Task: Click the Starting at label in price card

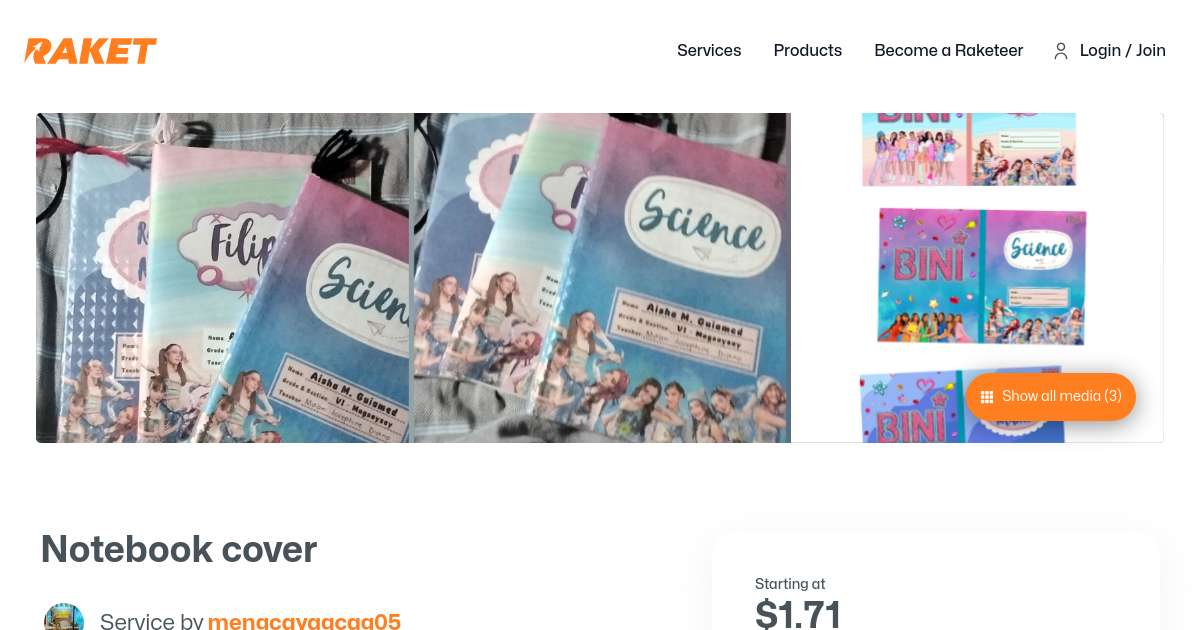Action: (x=790, y=584)
